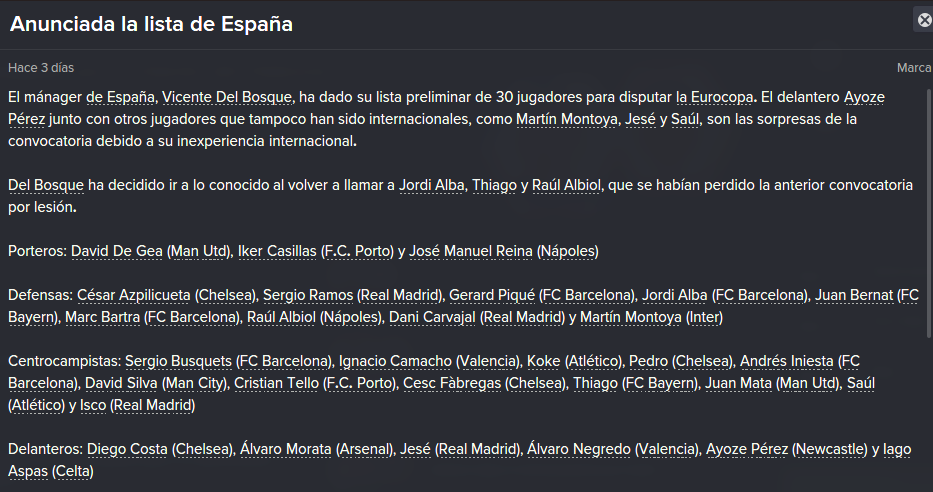Viewport: 933px width, 492px height.
Task: Click the Gerard Piqué link
Action: point(492,295)
